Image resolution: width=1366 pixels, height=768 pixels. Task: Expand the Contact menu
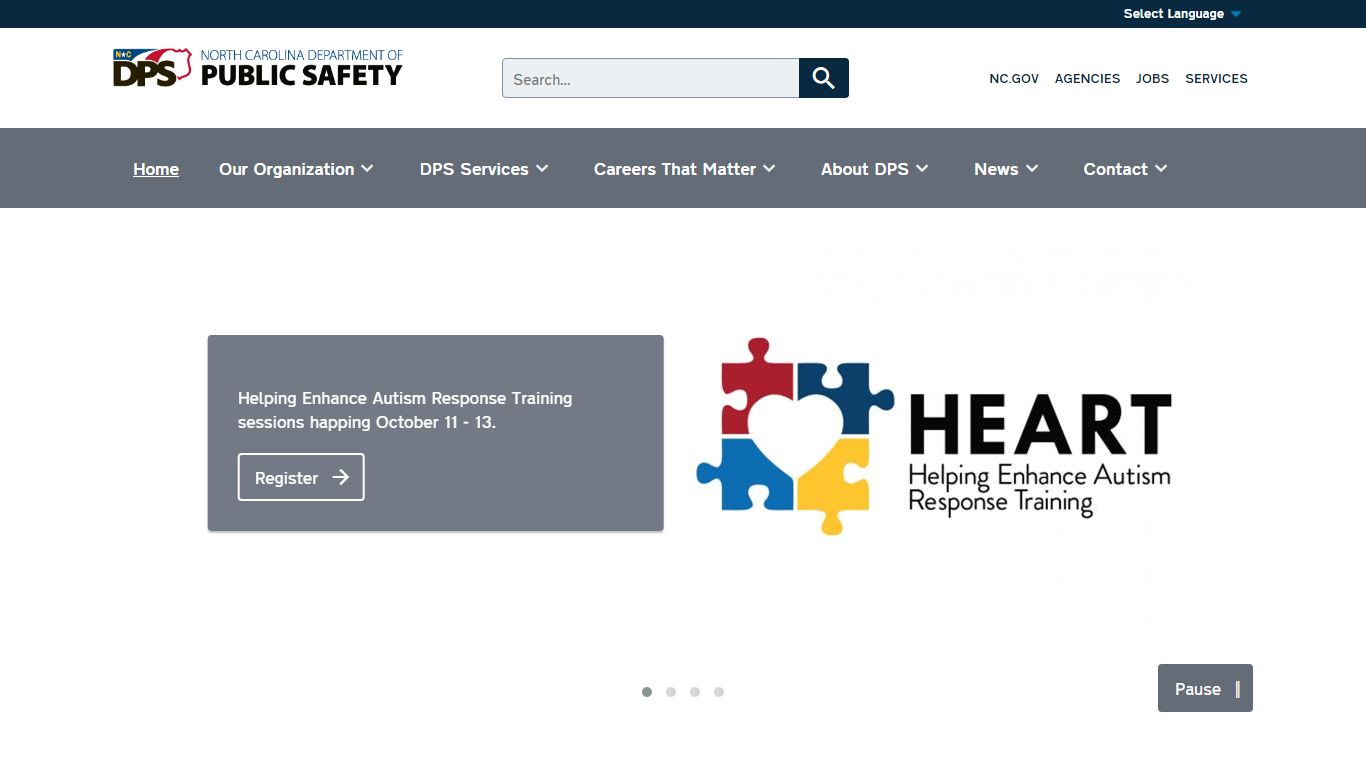coord(1126,169)
